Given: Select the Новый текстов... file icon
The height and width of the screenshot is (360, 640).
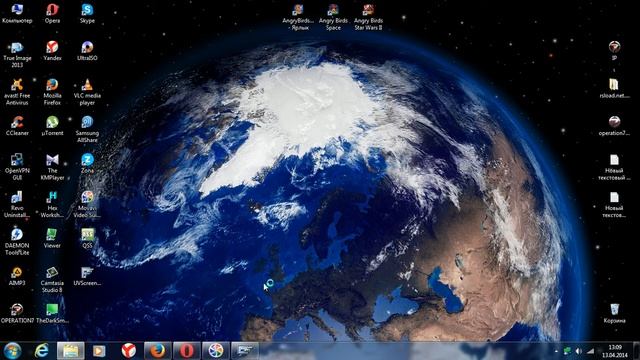Looking at the screenshot, I should pyautogui.click(x=614, y=204).
